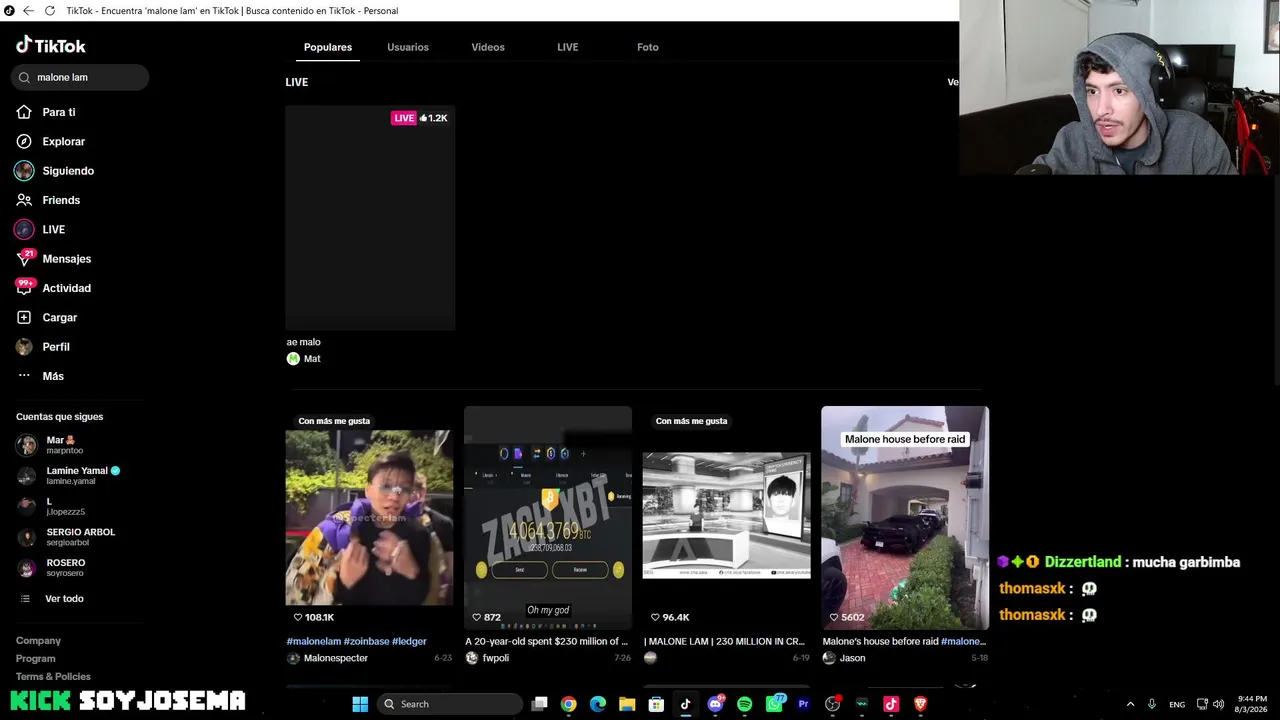Open the #malonelam #zoinbase video thumbnail
The width and height of the screenshot is (1280, 720).
[x=368, y=518]
